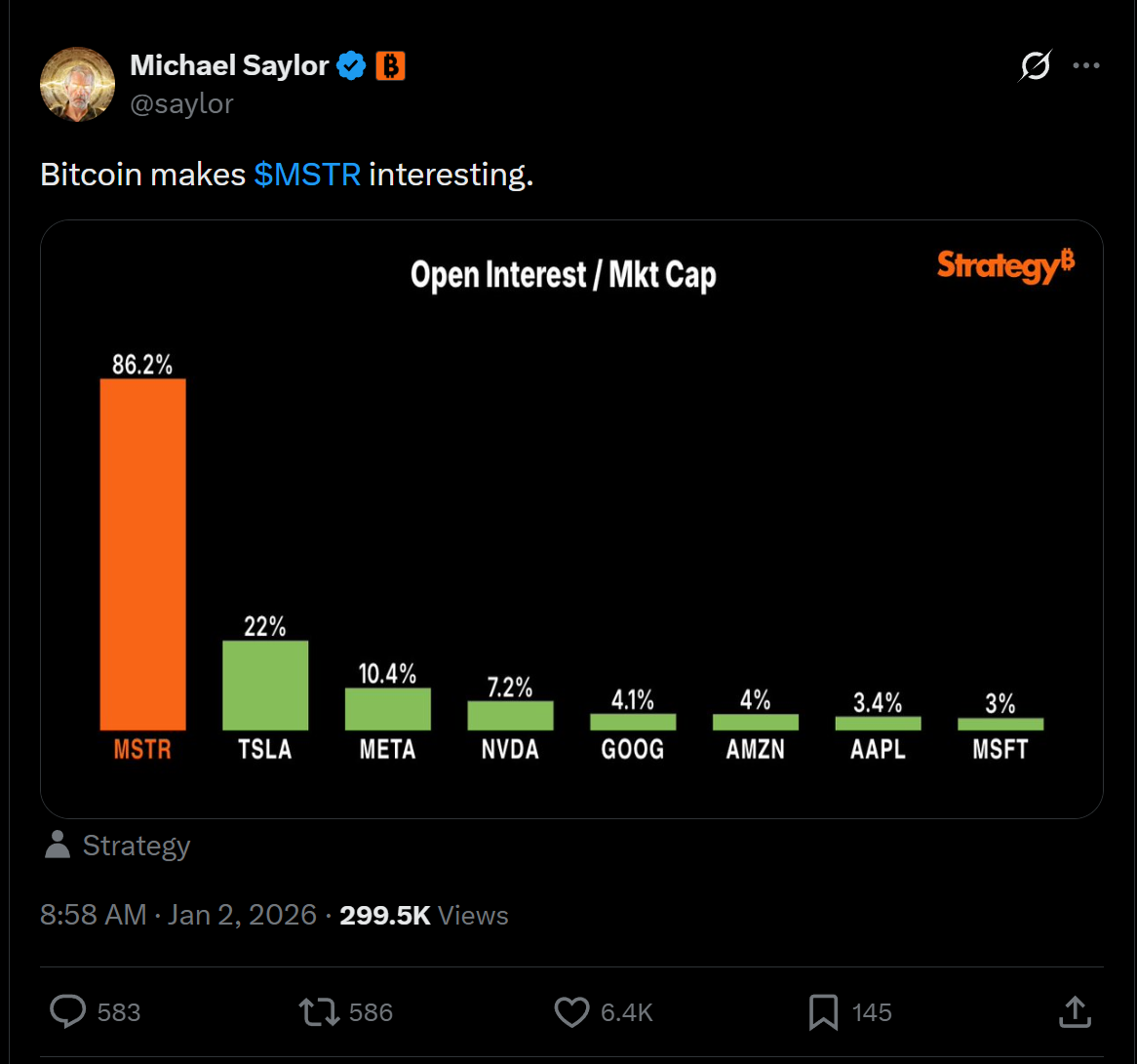
Task: Click the orange MSTR bar in chart
Action: coord(142,554)
